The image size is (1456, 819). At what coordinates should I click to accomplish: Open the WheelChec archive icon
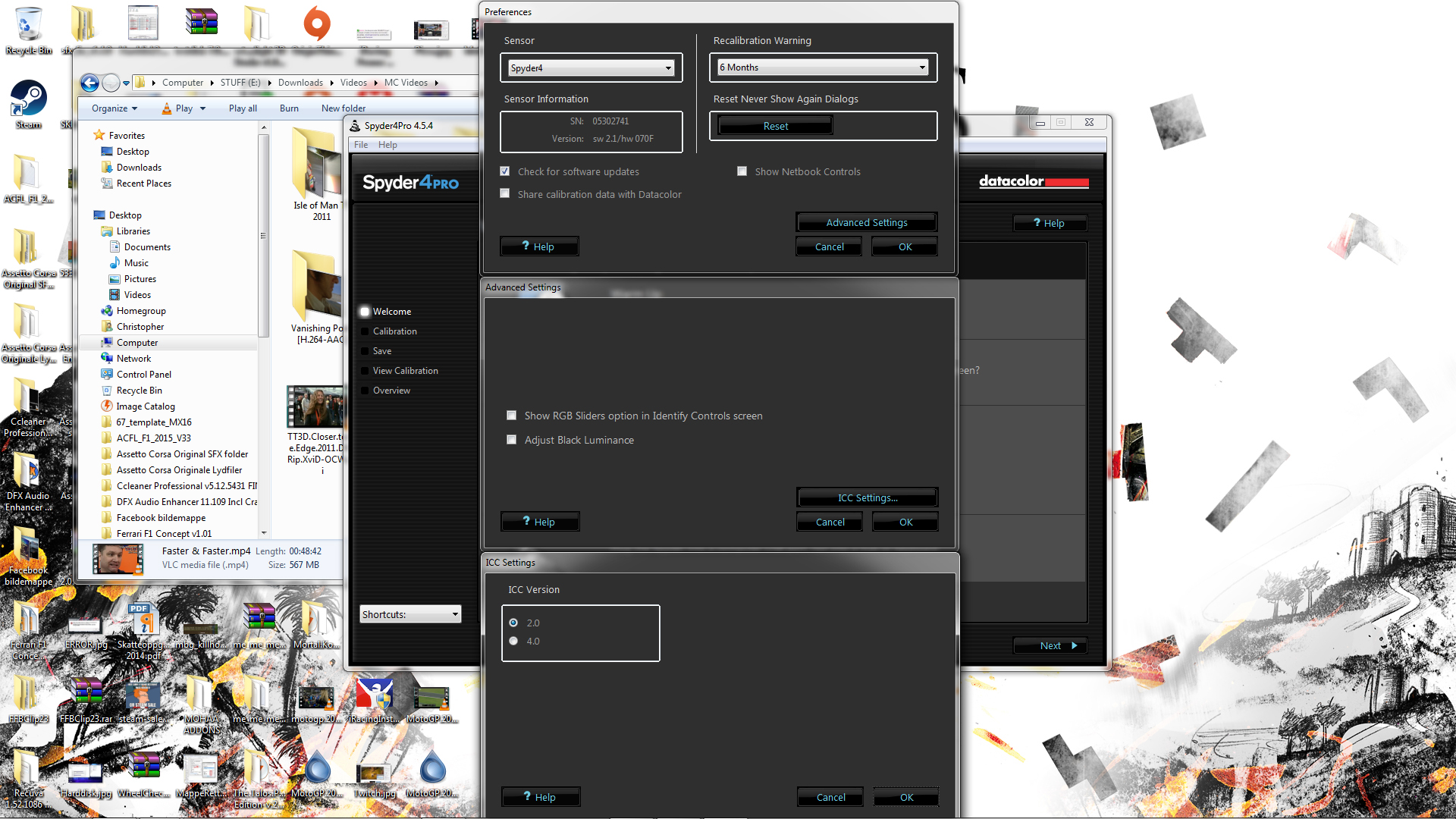(x=143, y=775)
